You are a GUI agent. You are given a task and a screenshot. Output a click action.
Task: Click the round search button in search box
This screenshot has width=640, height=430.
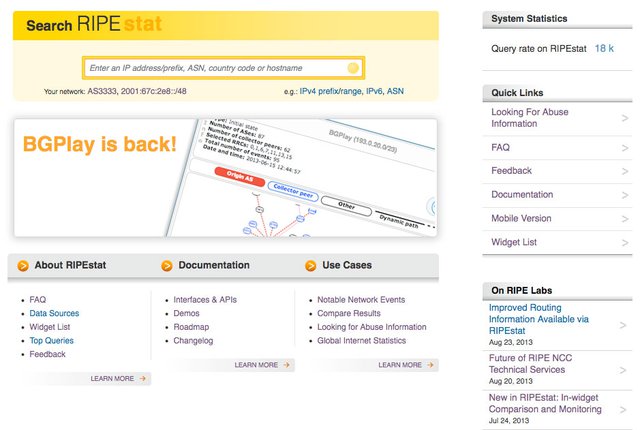353,68
